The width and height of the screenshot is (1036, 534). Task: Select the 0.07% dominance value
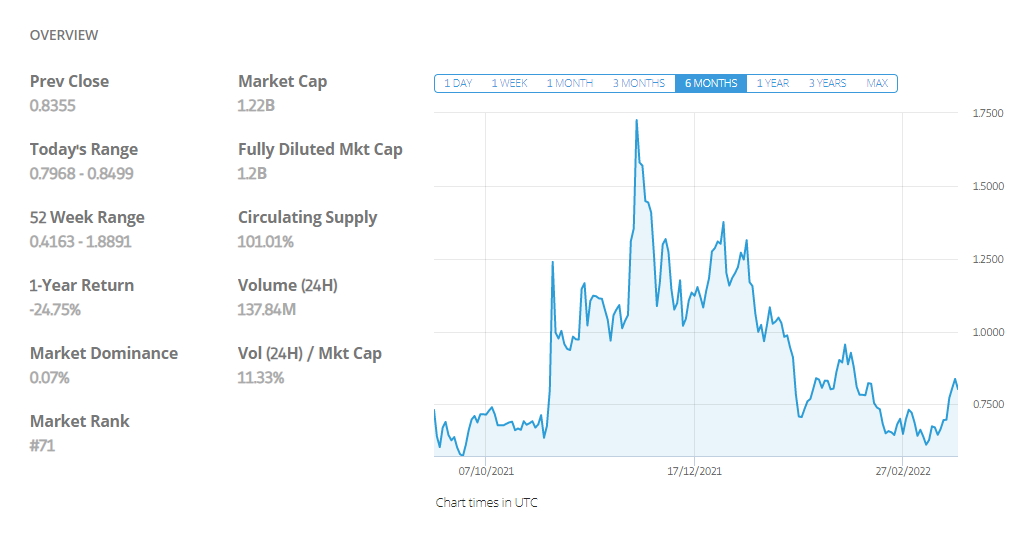point(50,378)
